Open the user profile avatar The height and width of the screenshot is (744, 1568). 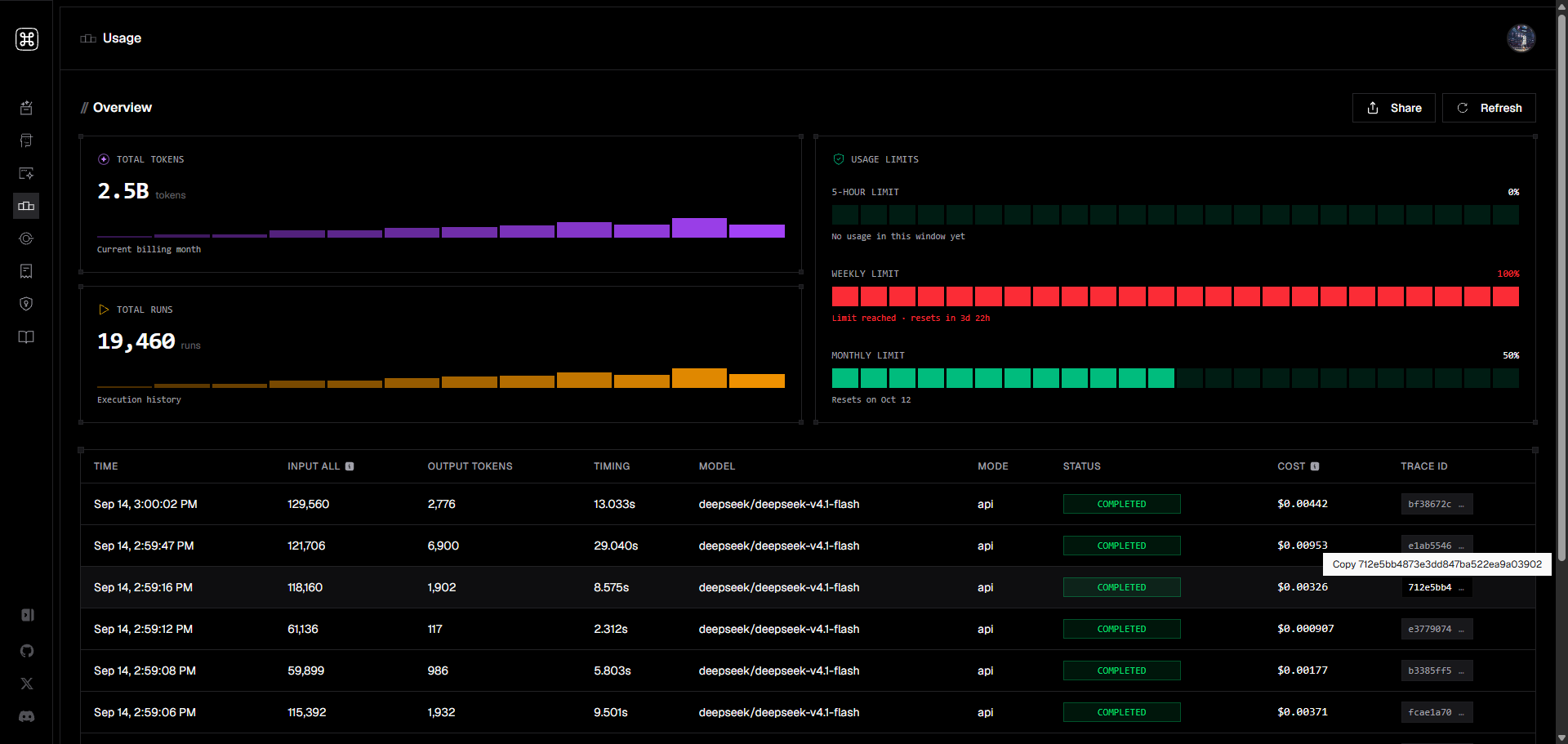point(1521,38)
